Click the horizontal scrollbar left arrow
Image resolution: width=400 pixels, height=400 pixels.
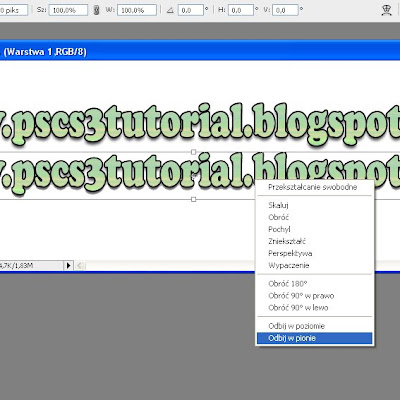point(80,266)
